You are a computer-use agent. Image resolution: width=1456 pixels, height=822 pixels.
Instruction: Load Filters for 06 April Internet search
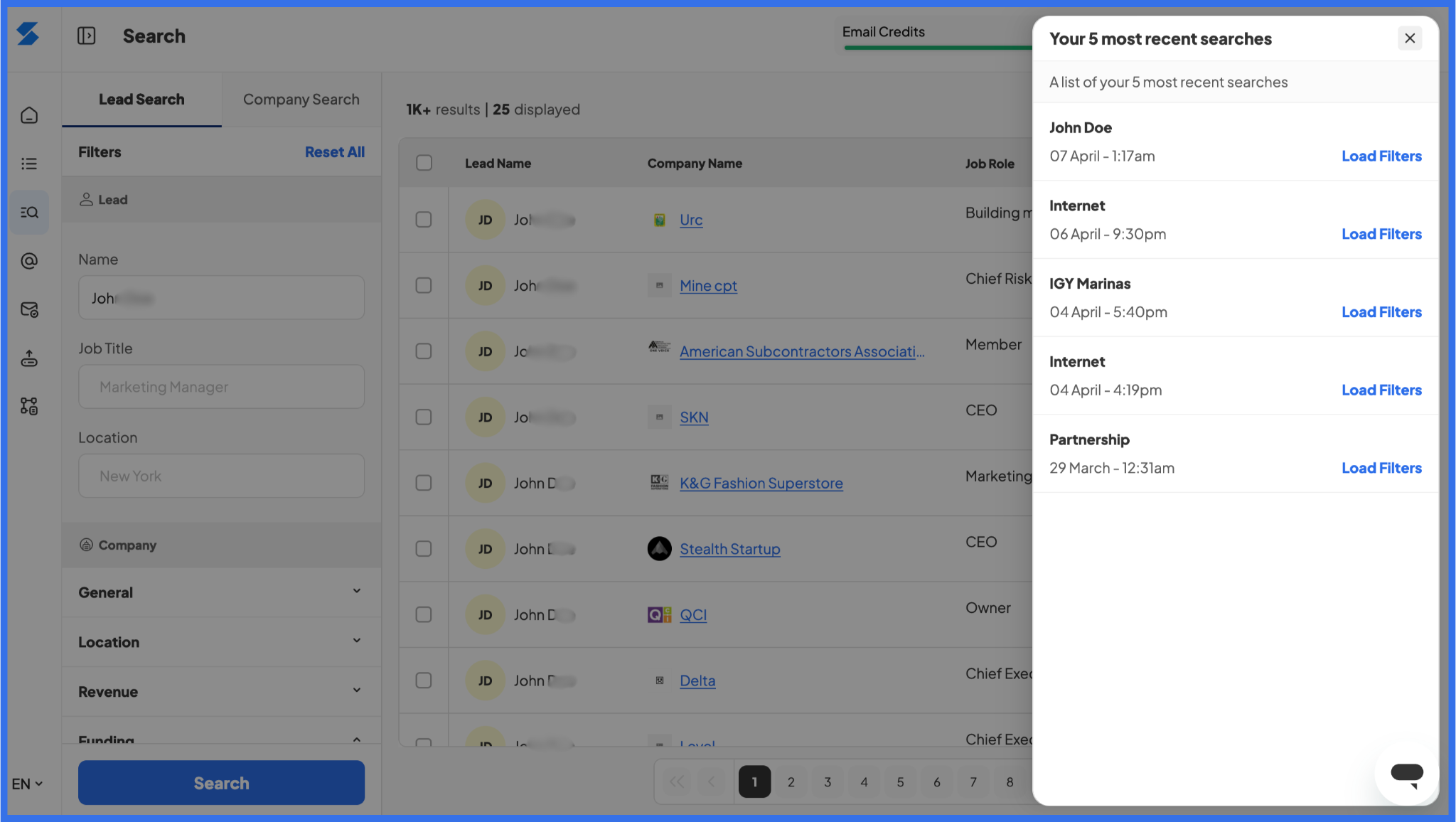tap(1381, 234)
